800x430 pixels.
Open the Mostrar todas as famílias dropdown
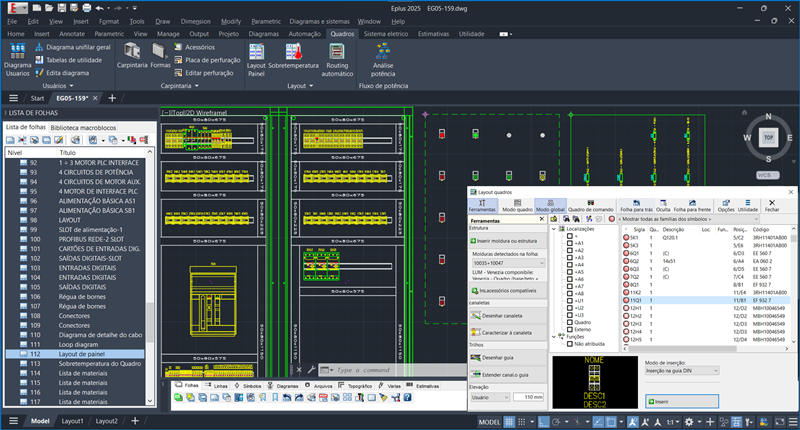tap(688, 219)
